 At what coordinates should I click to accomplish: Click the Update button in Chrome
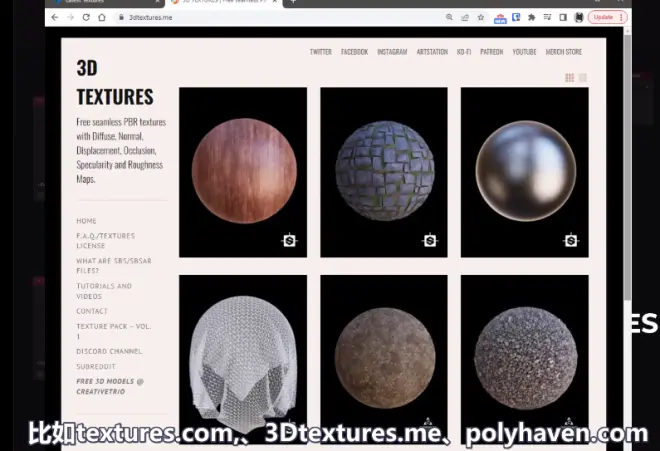603,17
